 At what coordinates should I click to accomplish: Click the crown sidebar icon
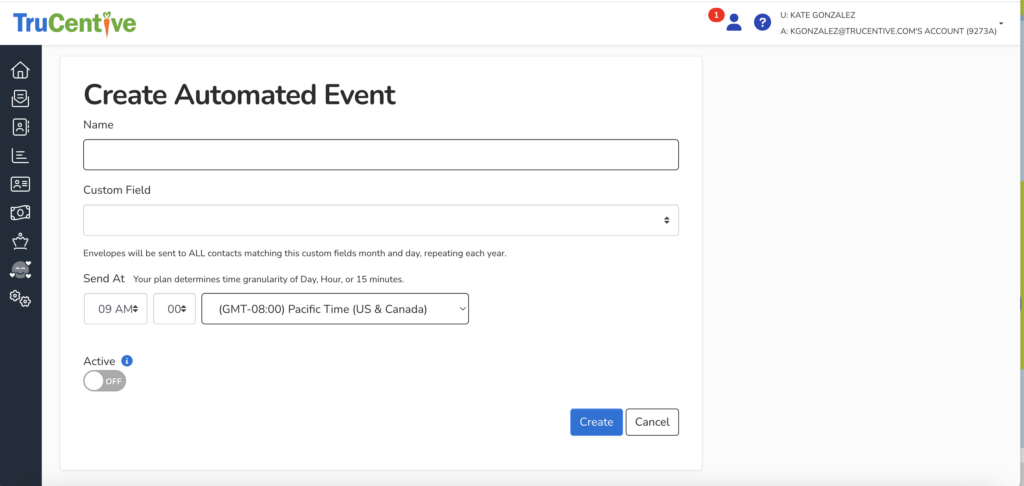[x=20, y=241]
